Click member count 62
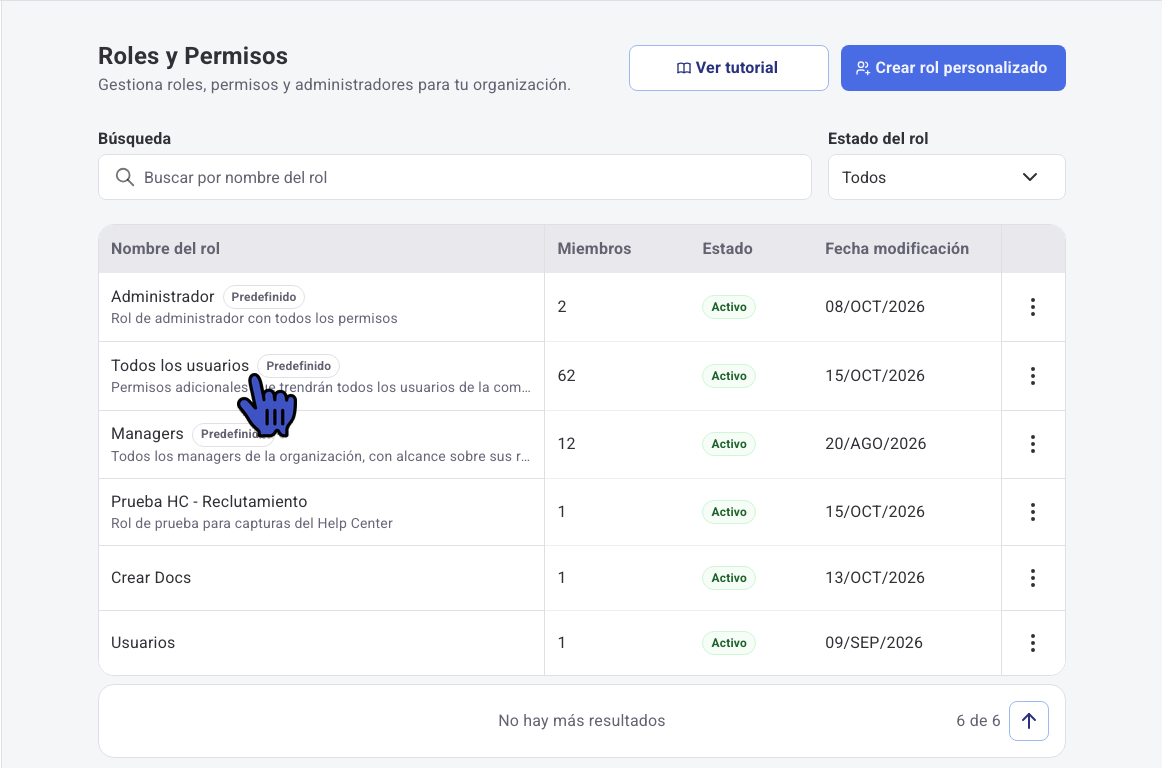The width and height of the screenshot is (1162, 768). point(566,376)
